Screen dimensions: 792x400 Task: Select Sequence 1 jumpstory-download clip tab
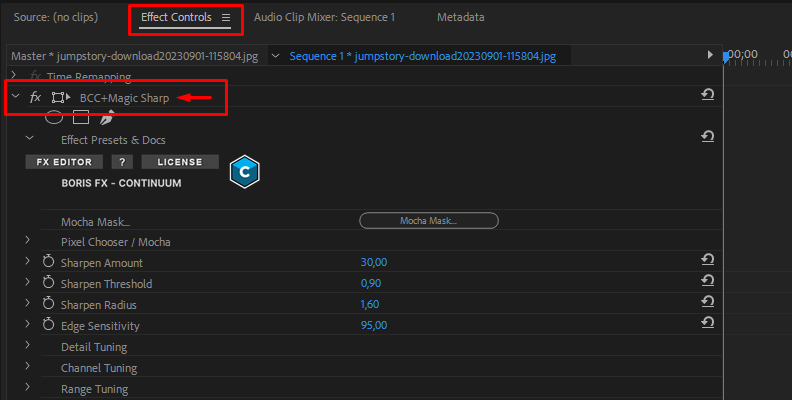423,56
